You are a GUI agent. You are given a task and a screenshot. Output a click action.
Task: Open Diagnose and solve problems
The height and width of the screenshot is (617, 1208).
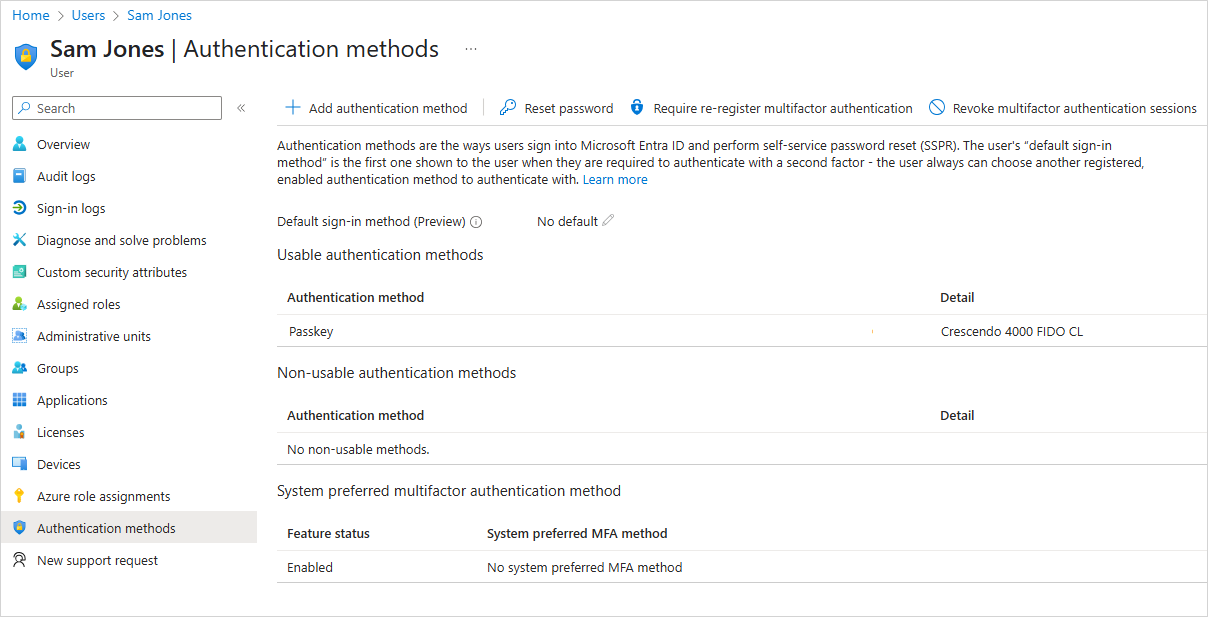(121, 241)
